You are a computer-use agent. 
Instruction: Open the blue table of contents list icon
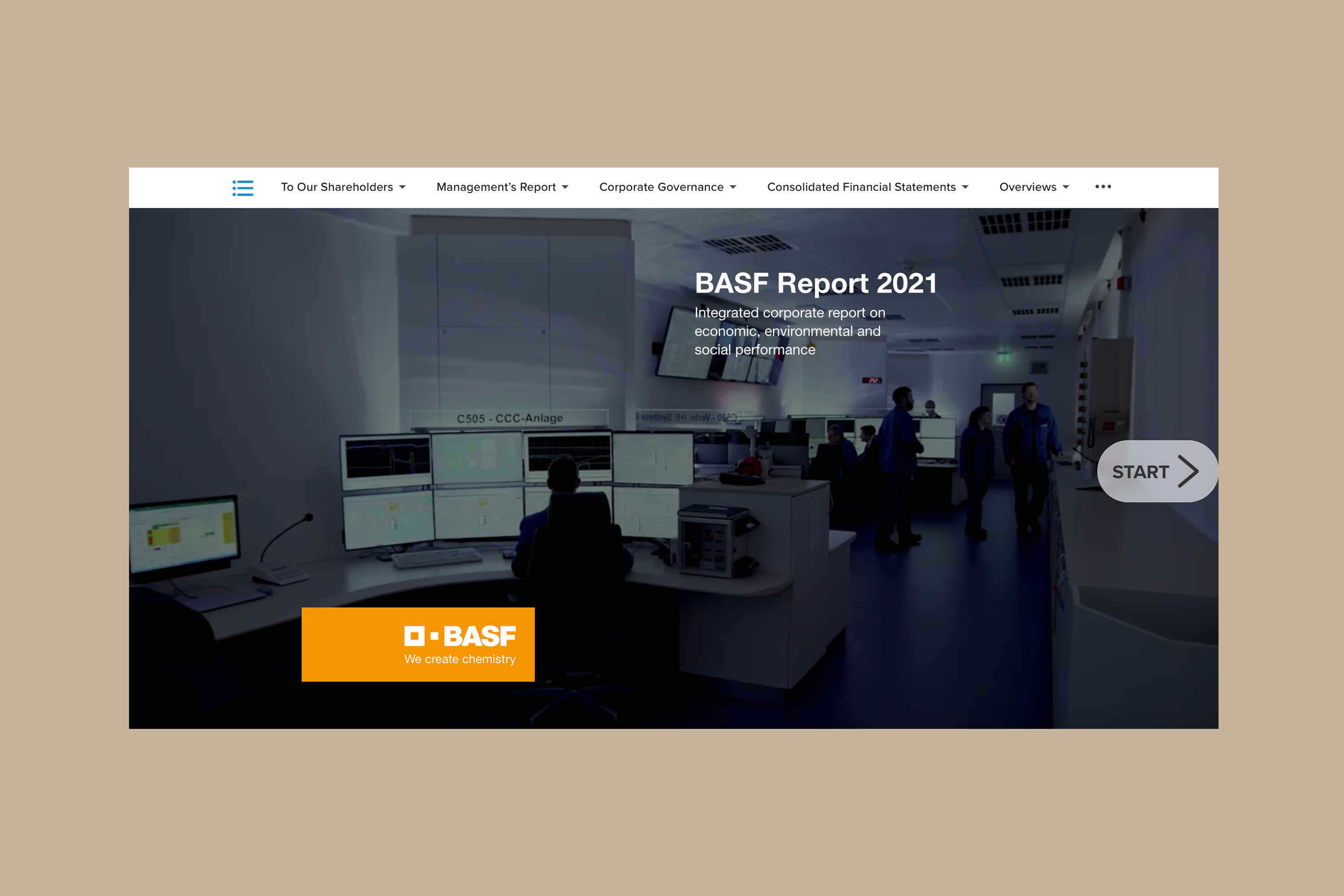click(243, 188)
